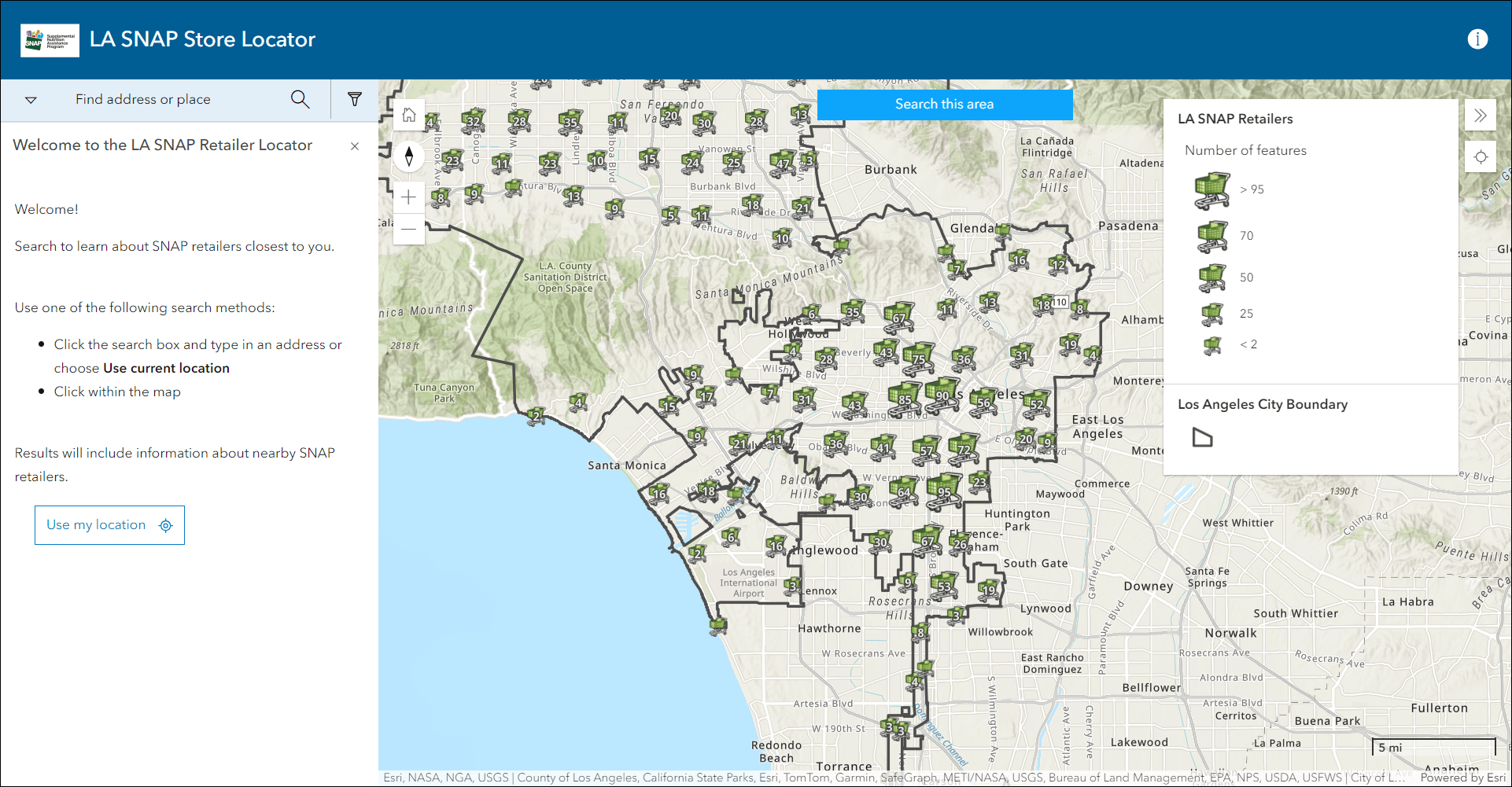Zoom in on the map
This screenshot has width=1512, height=787.
point(409,197)
